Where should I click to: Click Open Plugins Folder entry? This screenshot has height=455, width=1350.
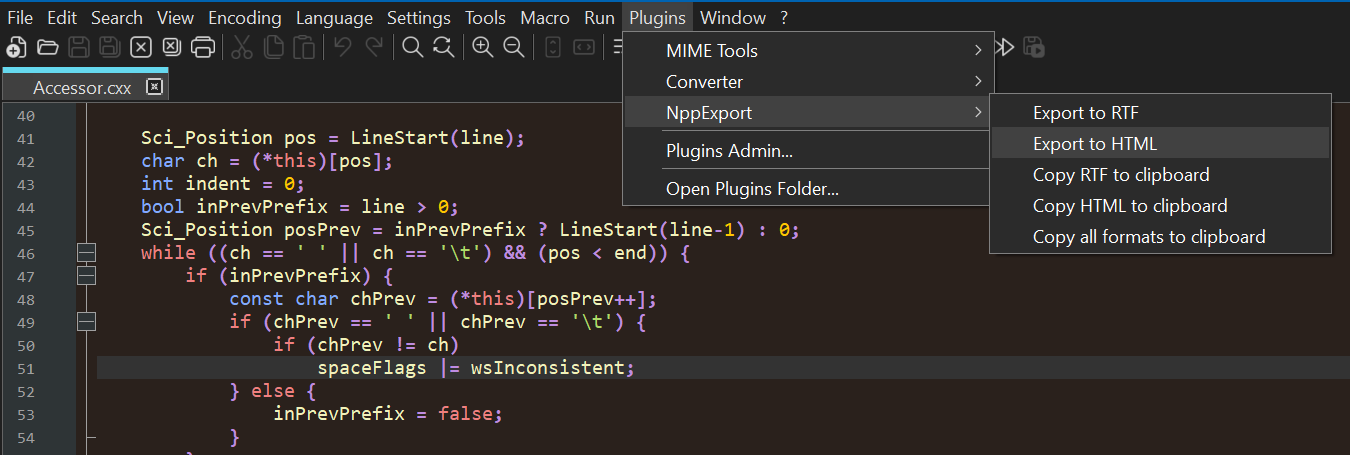click(x=752, y=189)
